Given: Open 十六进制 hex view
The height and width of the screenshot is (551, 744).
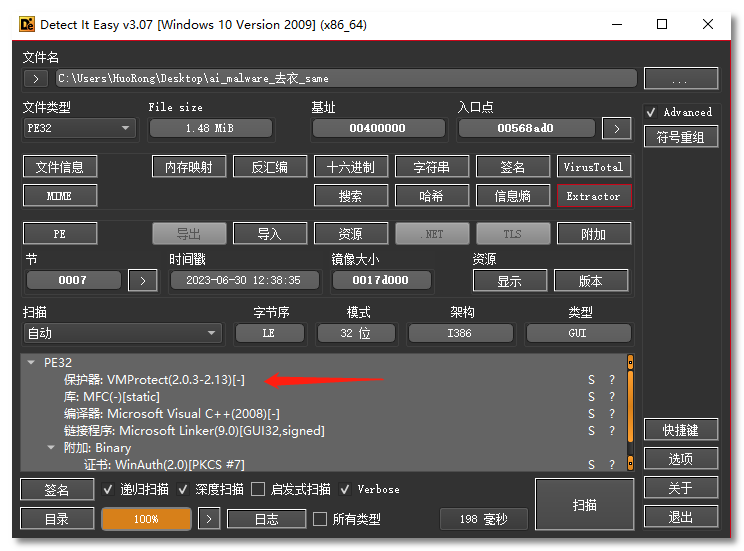Looking at the screenshot, I should coord(351,167).
